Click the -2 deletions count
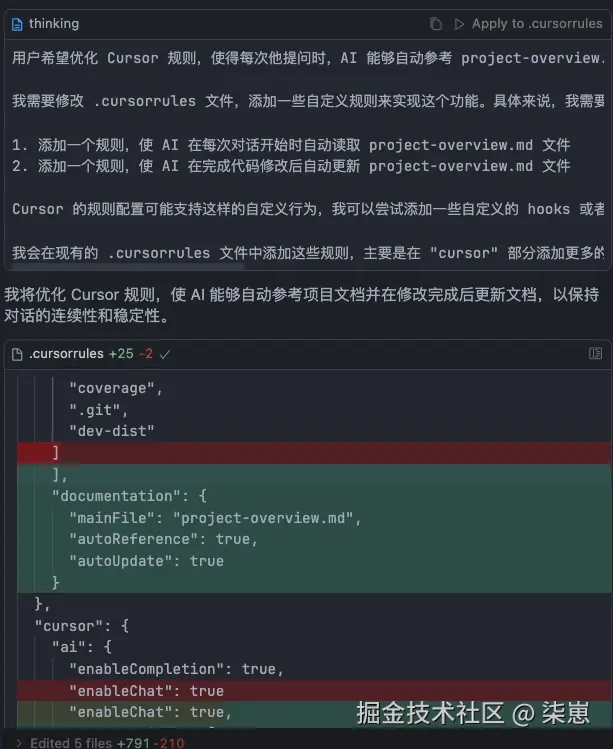Viewport: 613px width, 749px height. pos(146,353)
